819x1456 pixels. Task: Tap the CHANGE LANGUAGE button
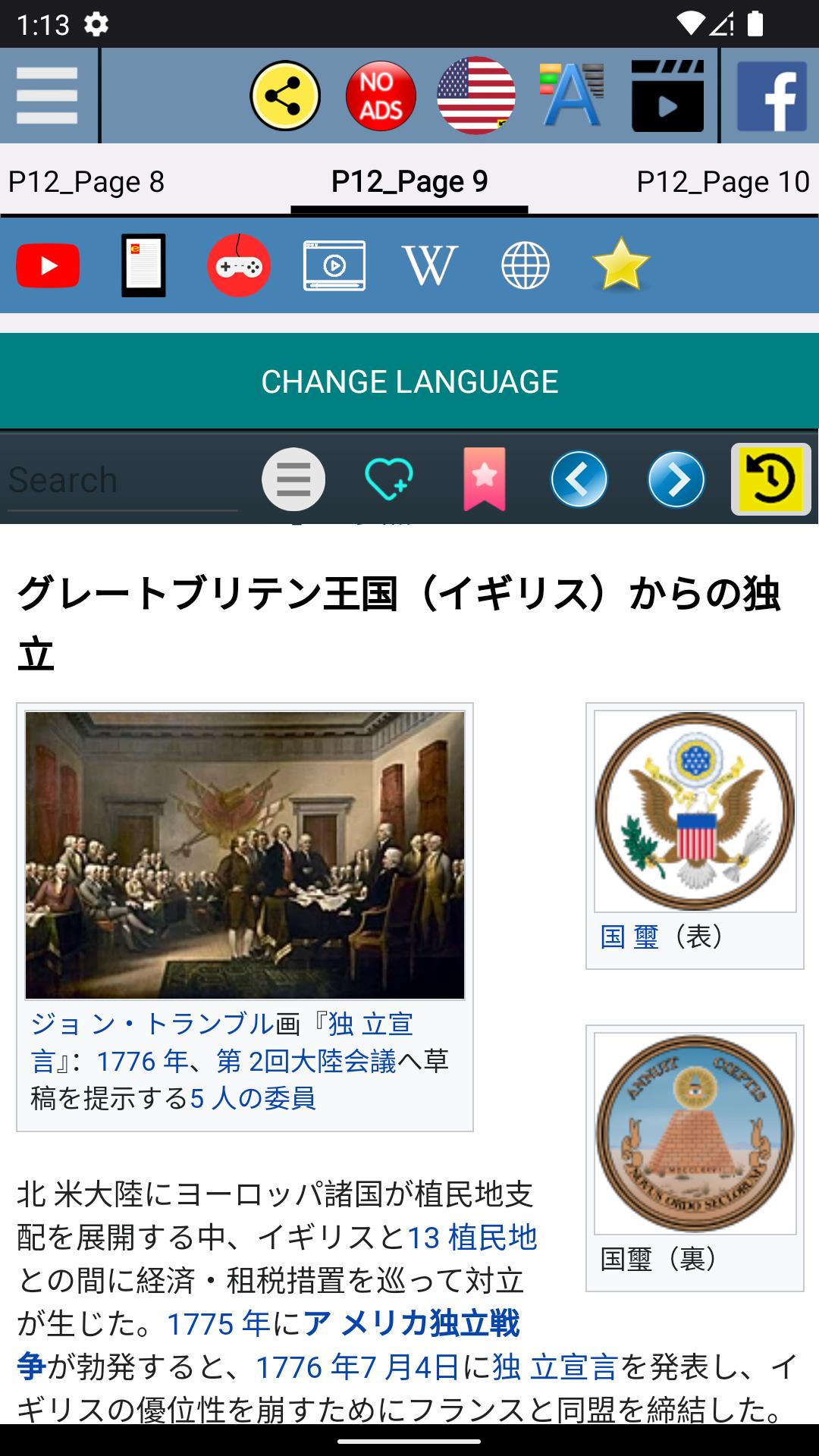click(x=409, y=381)
